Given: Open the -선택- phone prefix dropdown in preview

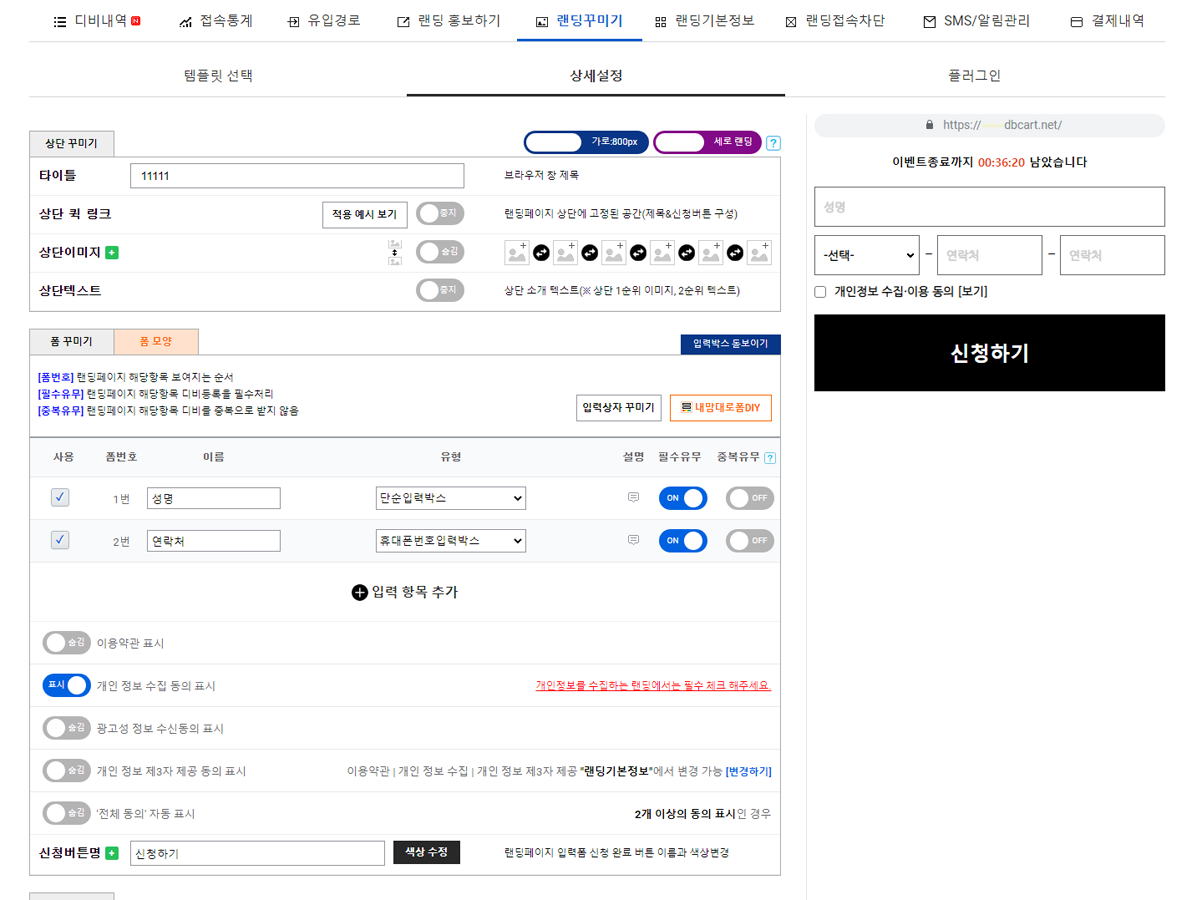Looking at the screenshot, I should 867,255.
